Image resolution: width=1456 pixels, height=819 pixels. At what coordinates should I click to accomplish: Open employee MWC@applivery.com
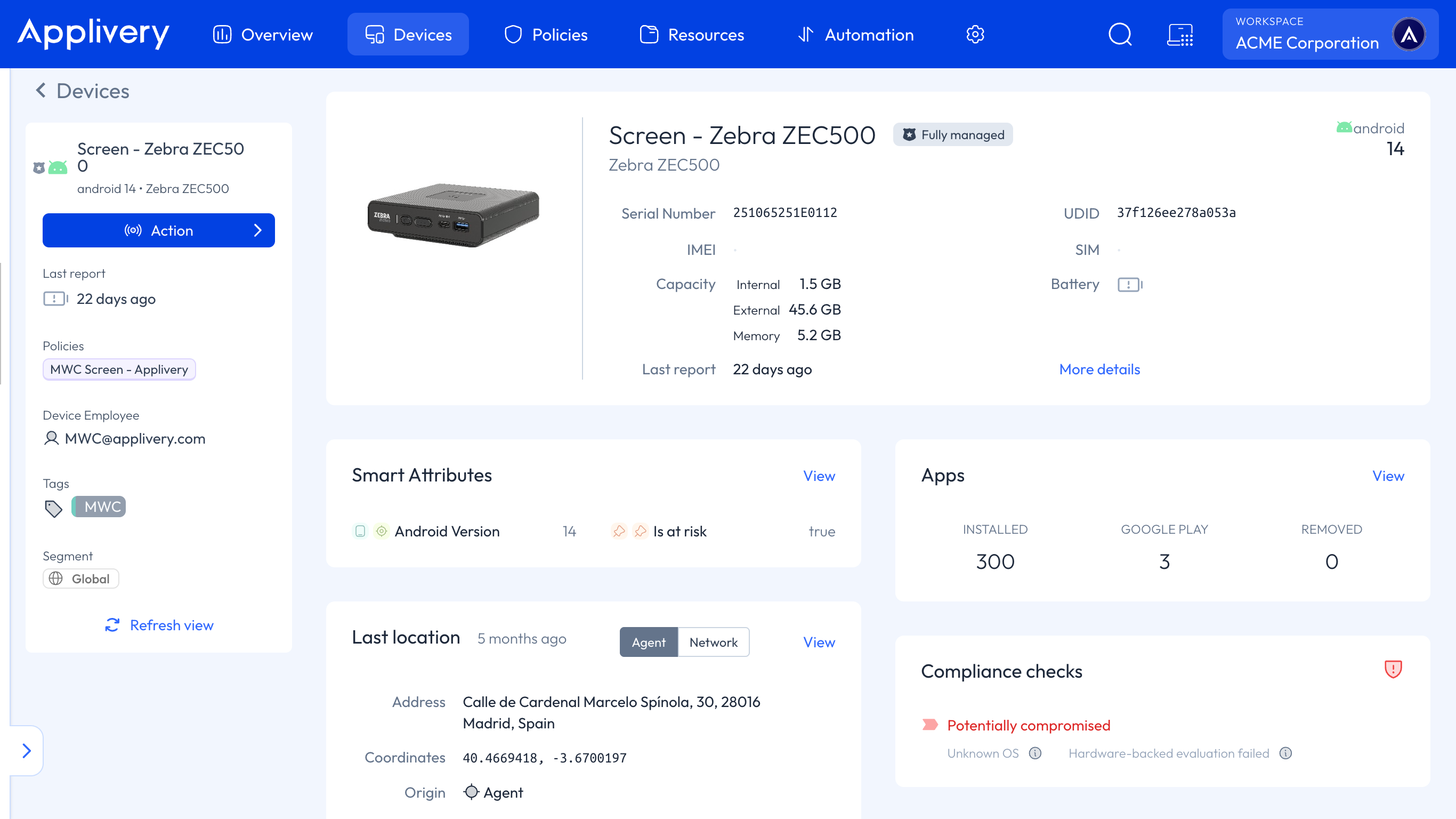coord(135,438)
